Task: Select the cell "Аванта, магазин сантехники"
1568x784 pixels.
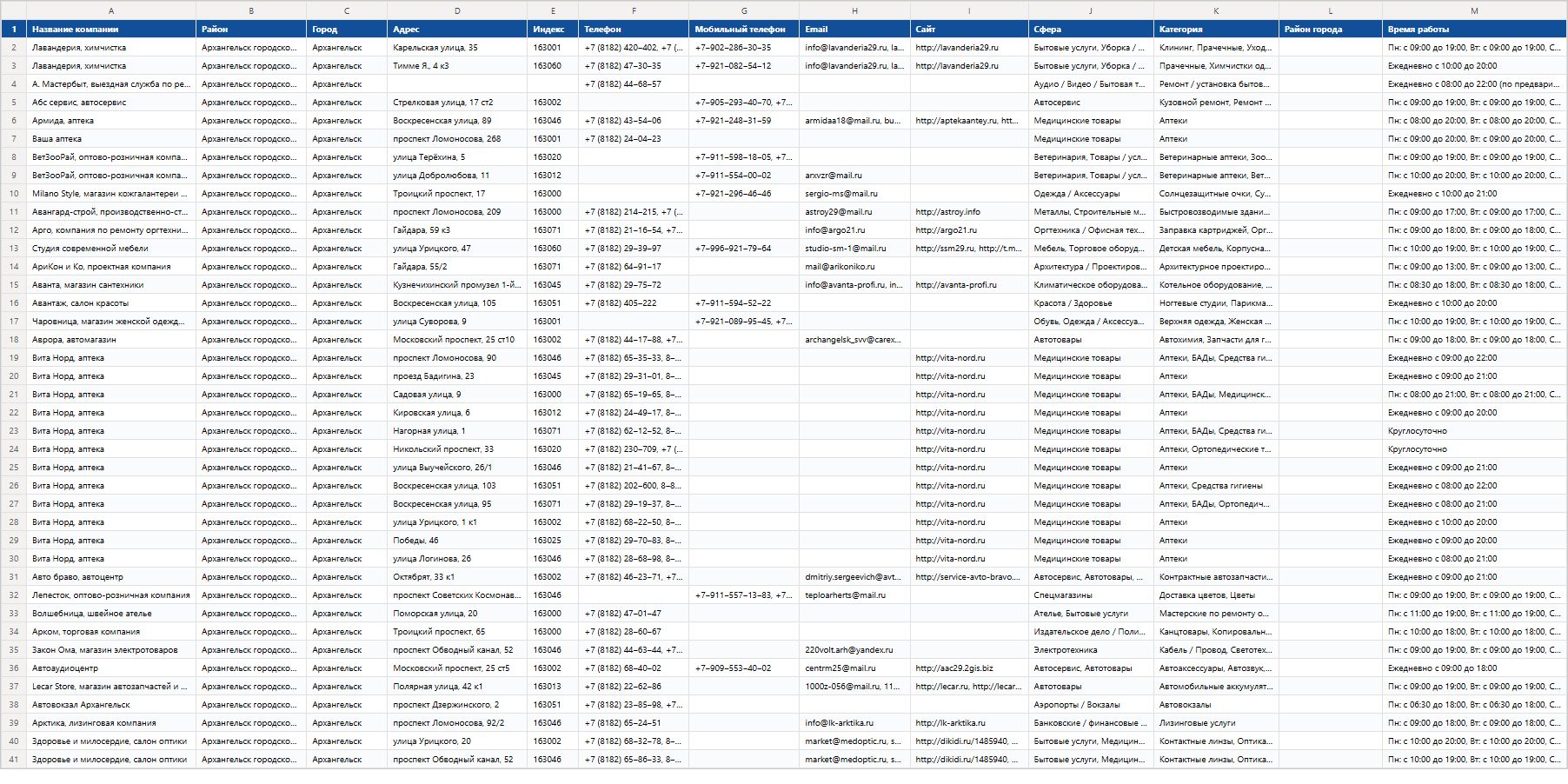Action: pos(111,285)
